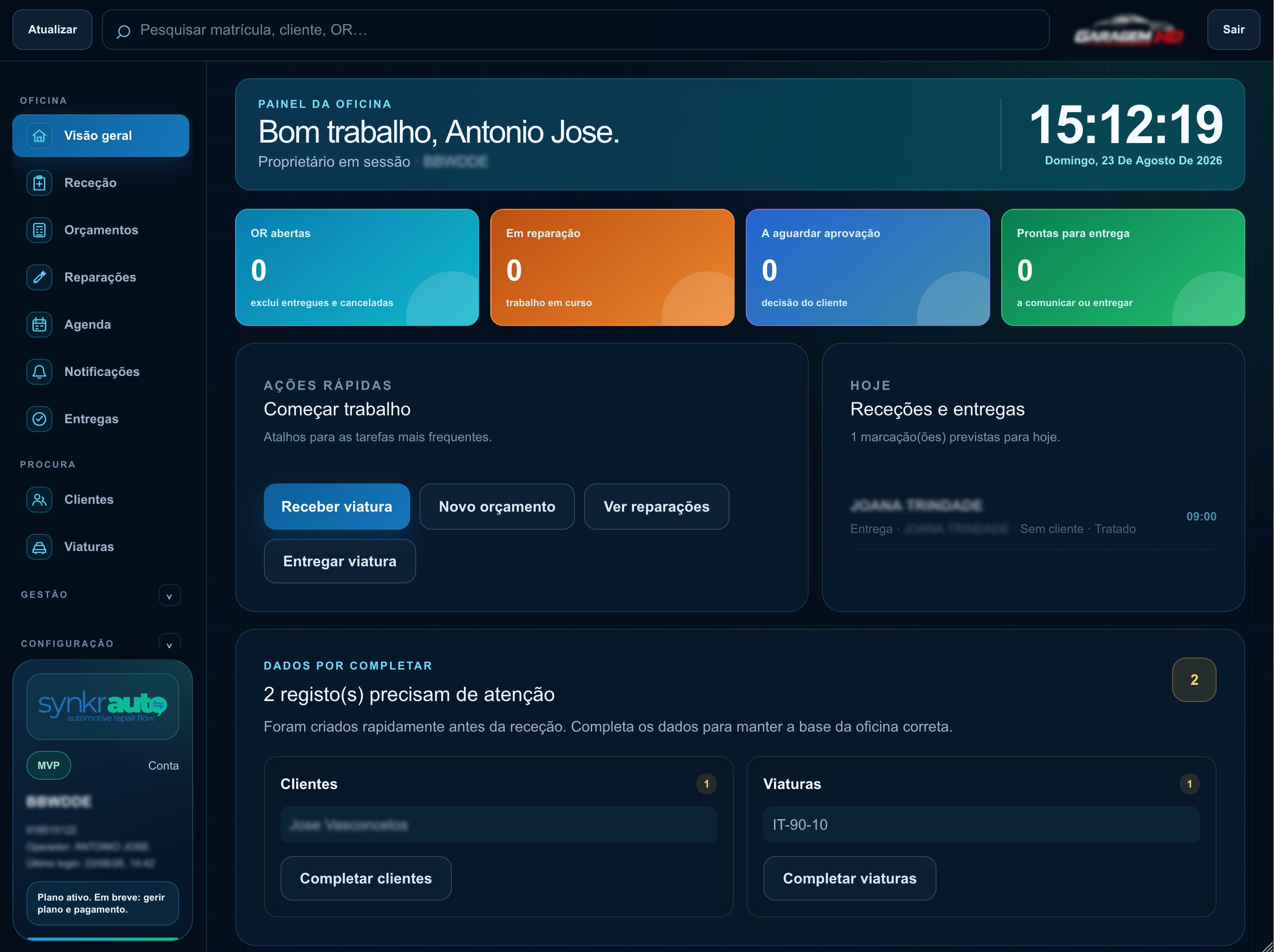Select Entregas label in sidebar
1274x952 pixels.
pyautogui.click(x=92, y=419)
